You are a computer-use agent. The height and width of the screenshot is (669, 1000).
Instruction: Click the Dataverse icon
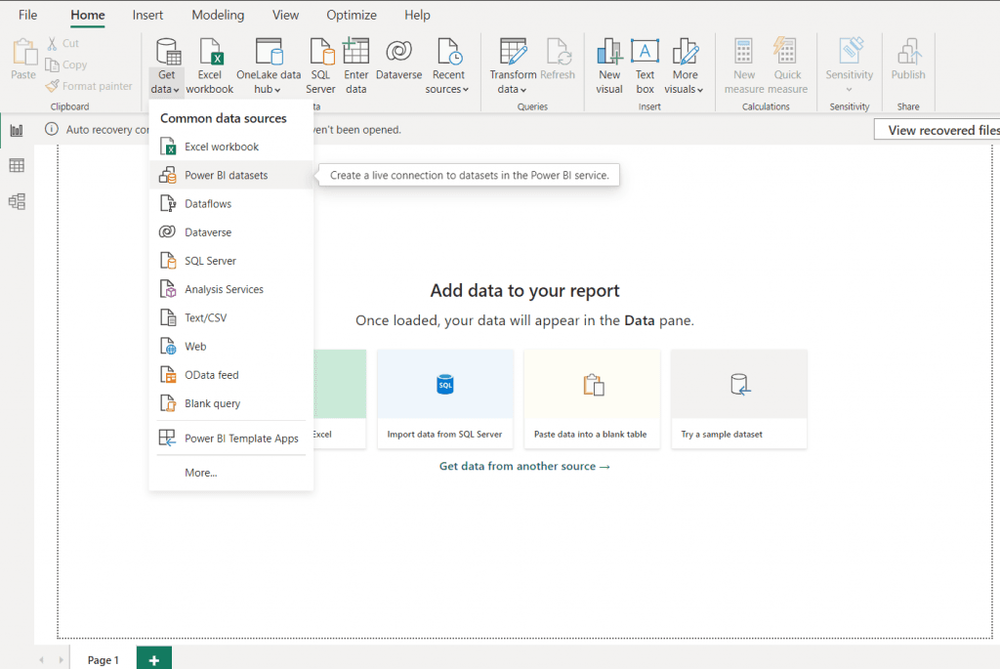coord(398,63)
